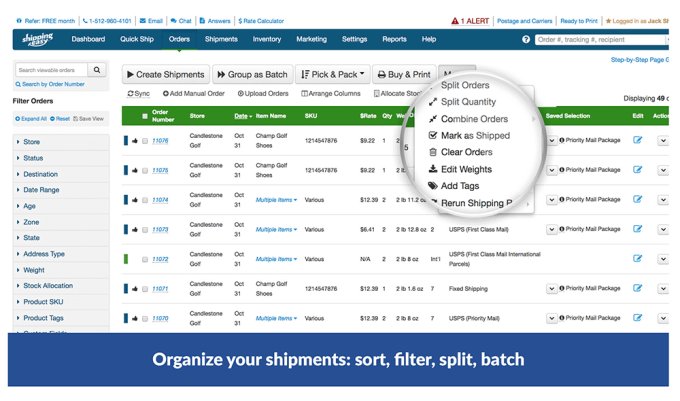Edit order 11071 with pencil icon

(637, 288)
